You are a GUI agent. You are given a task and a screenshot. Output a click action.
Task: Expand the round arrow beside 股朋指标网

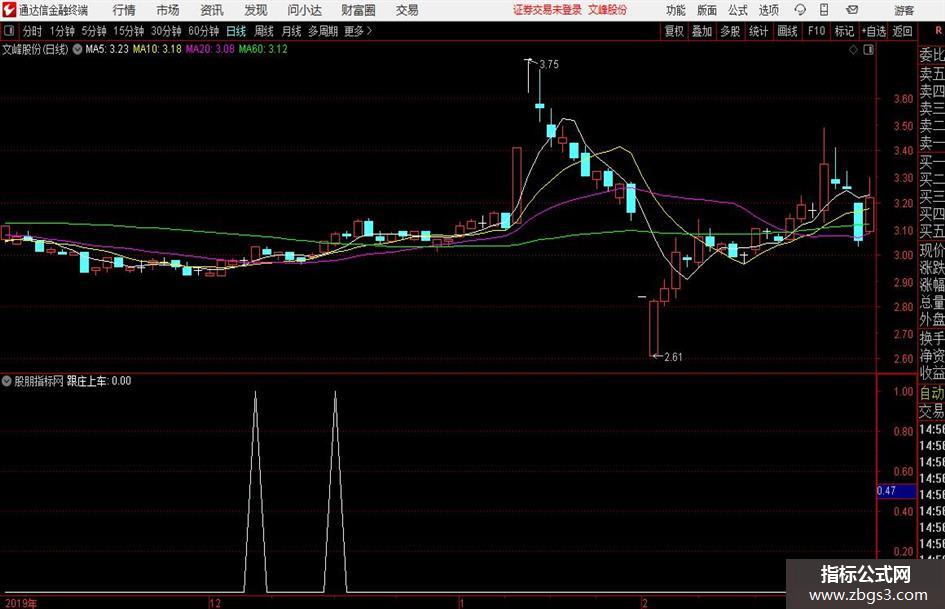coord(7,380)
